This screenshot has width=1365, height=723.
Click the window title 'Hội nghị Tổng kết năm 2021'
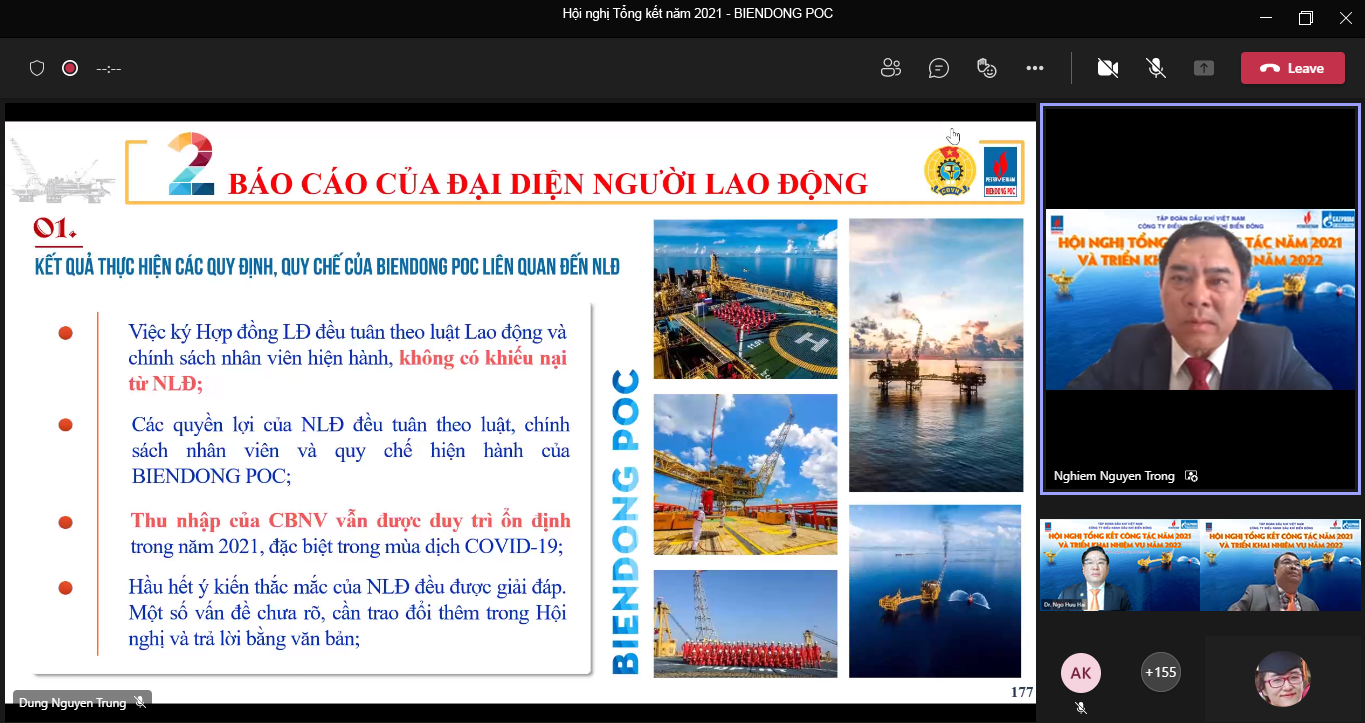coord(698,13)
